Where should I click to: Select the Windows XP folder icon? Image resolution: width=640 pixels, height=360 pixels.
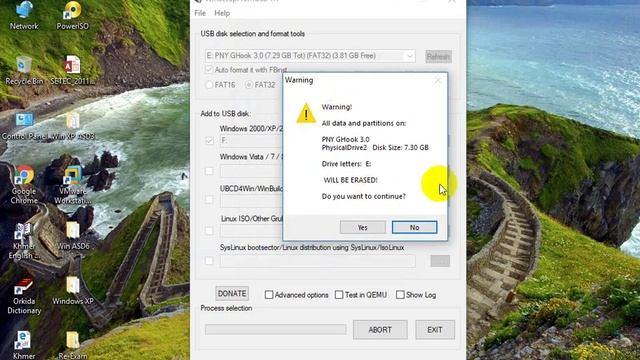pyautogui.click(x=73, y=291)
